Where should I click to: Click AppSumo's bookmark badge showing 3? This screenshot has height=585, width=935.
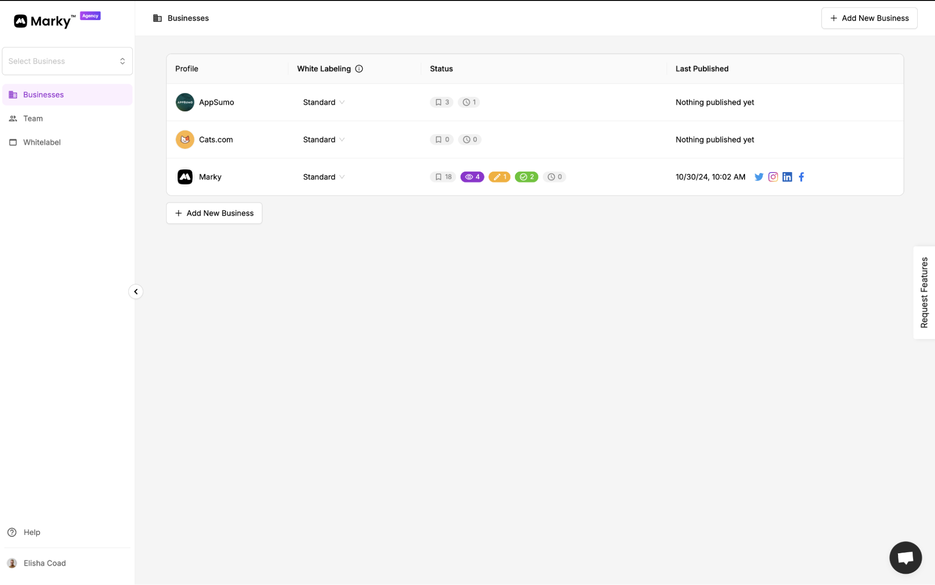point(441,101)
